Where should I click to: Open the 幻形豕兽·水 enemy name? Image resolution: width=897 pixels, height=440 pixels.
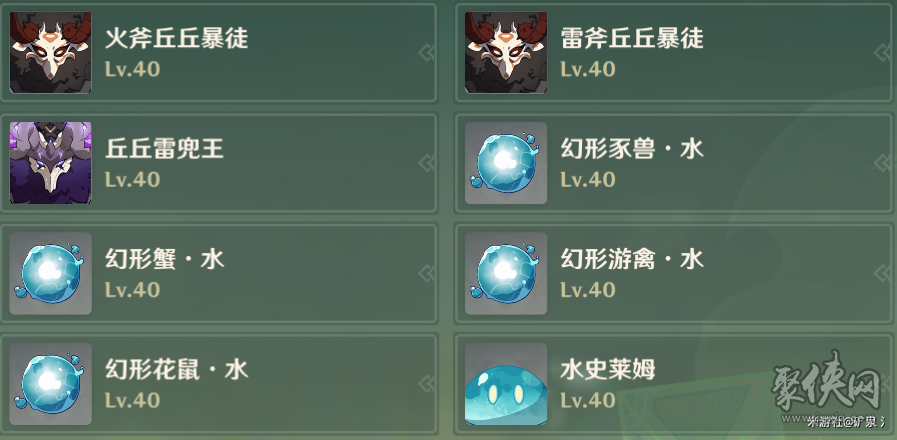pyautogui.click(x=632, y=149)
